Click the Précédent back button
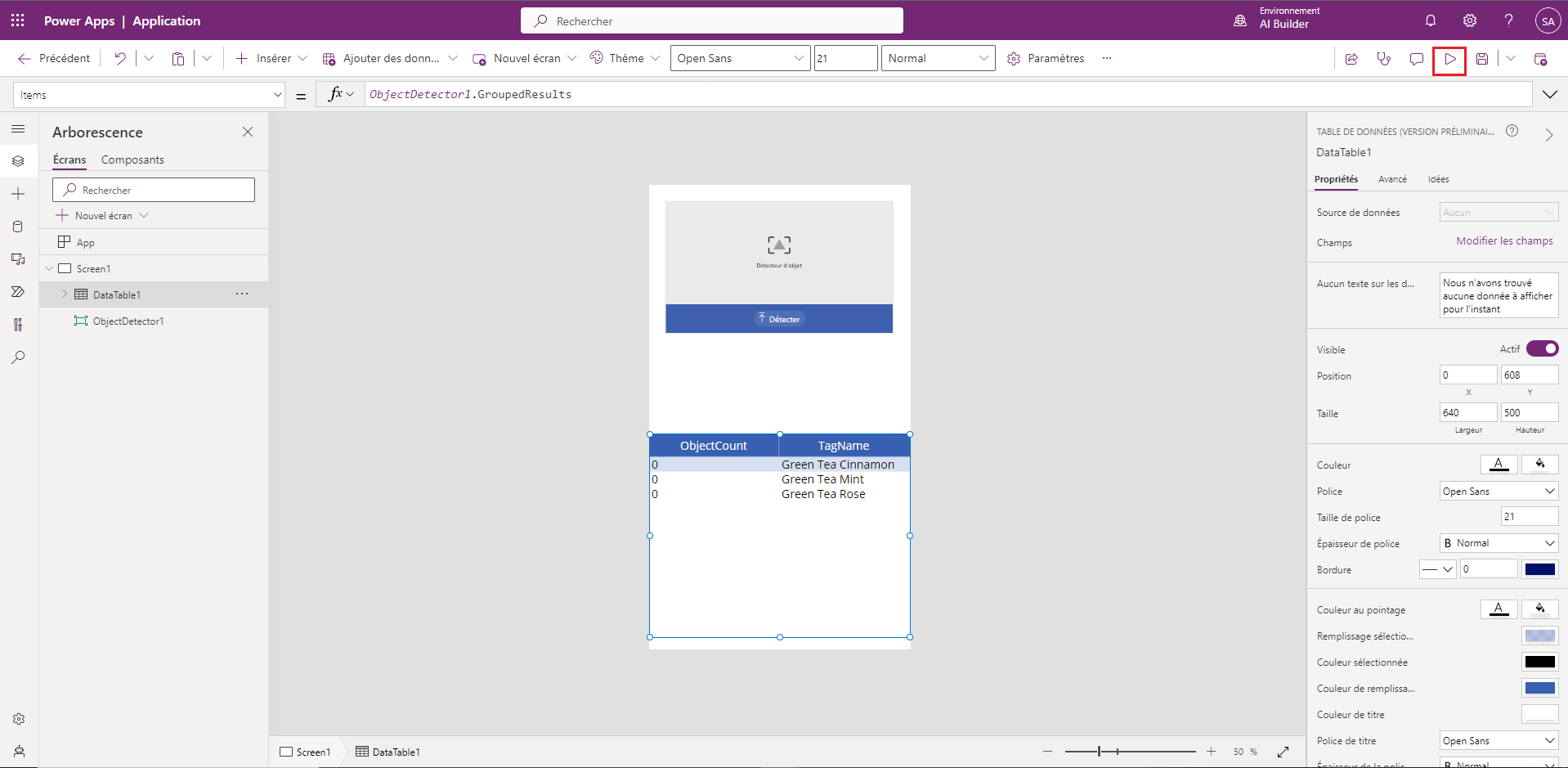 pos(54,58)
